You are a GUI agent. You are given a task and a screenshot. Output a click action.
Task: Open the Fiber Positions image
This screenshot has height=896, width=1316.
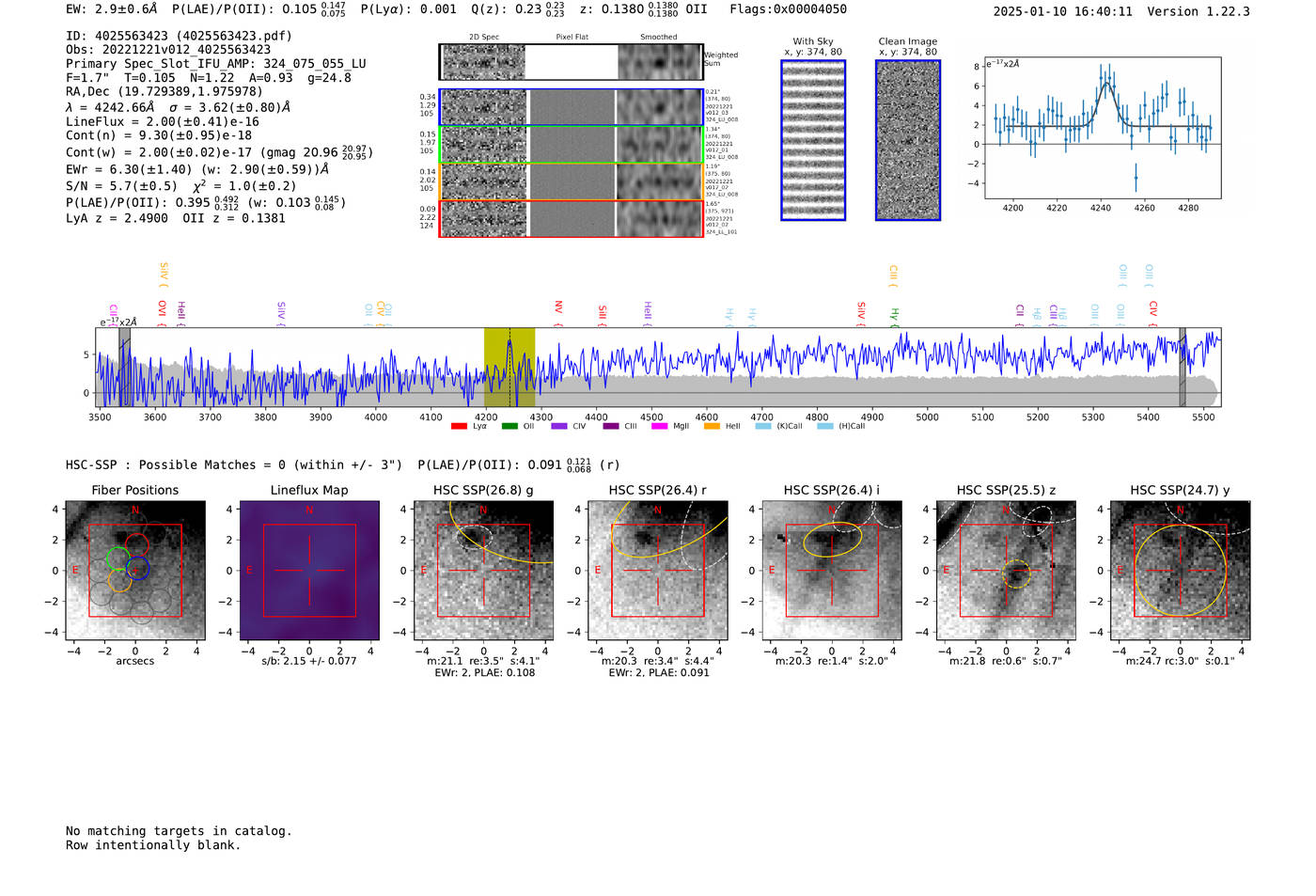tap(135, 571)
